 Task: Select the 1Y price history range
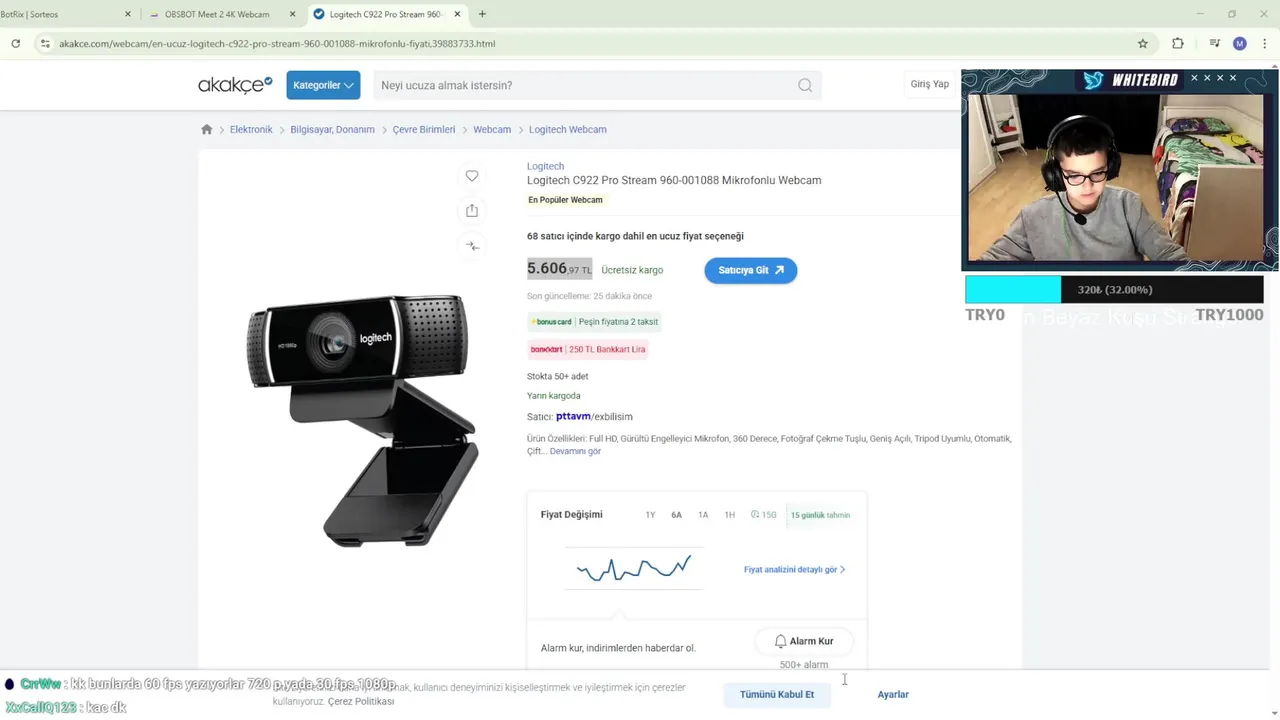[650, 515]
